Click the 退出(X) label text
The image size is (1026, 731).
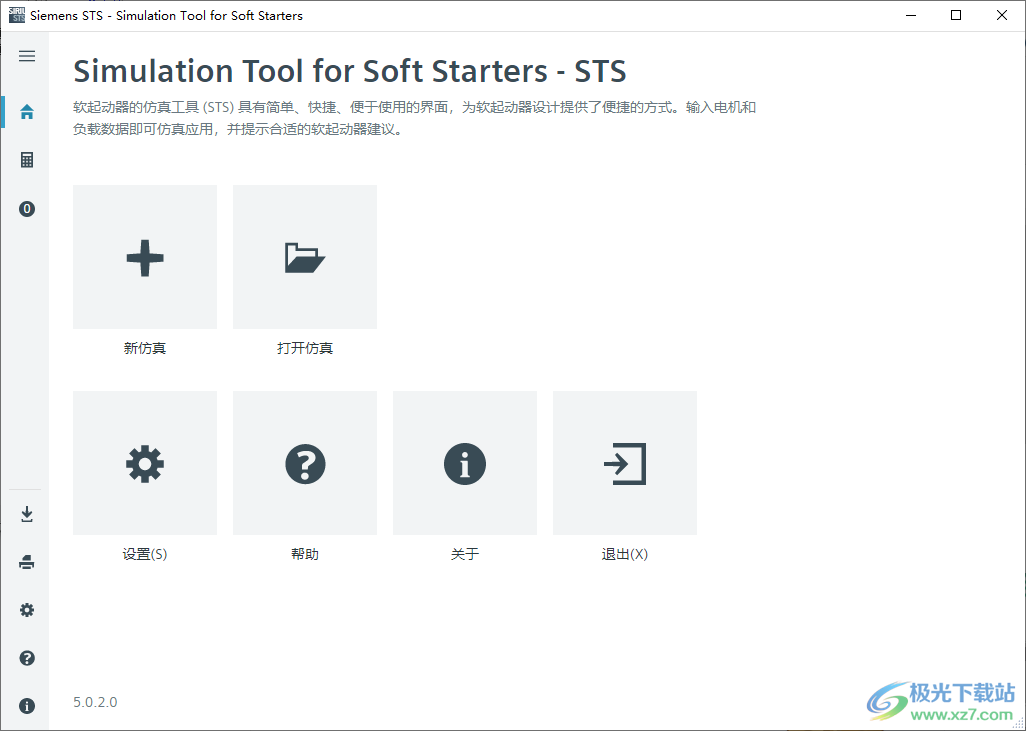coord(625,554)
